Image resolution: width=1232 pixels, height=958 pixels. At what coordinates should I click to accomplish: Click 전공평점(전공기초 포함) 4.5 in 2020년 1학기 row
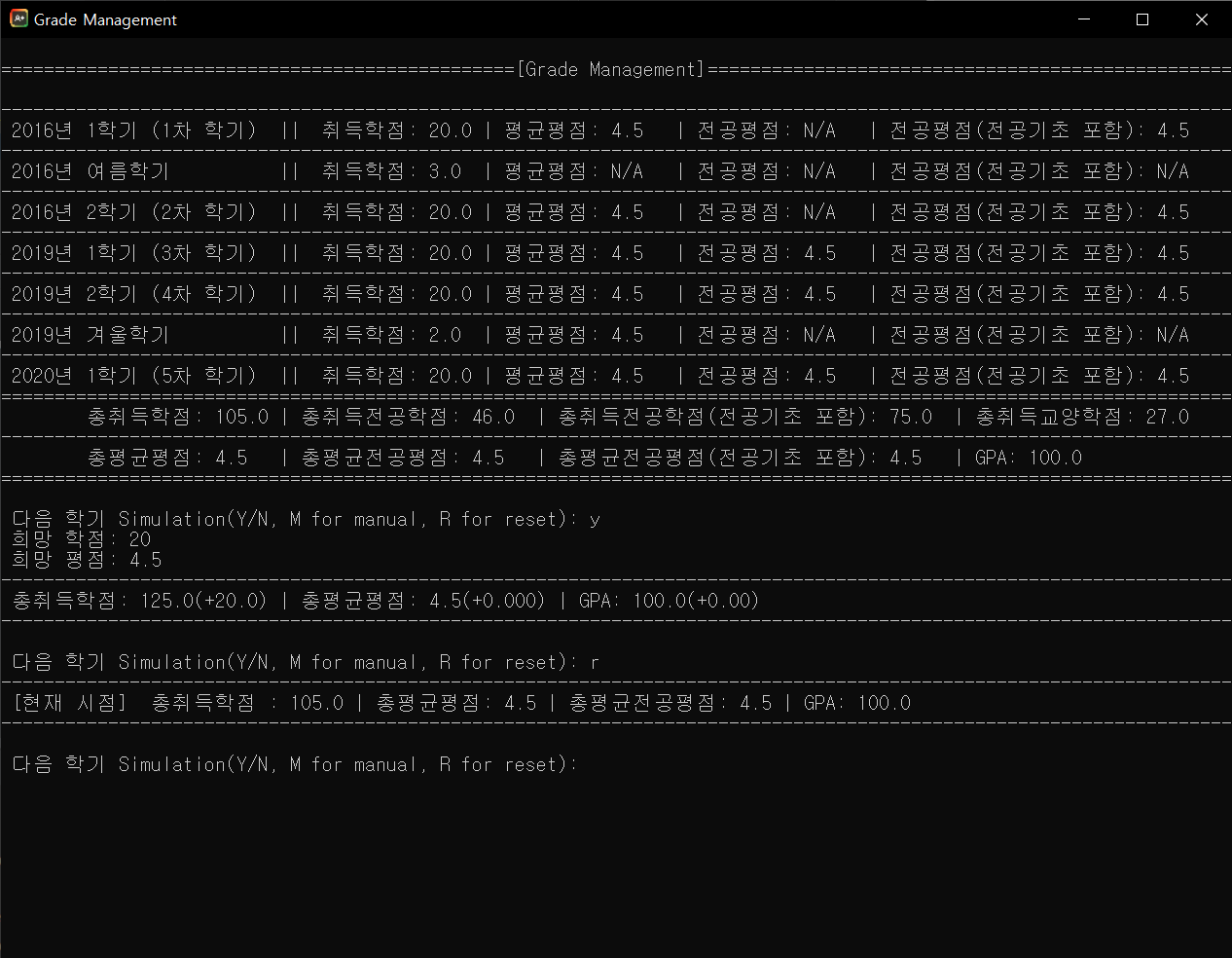point(1039,376)
